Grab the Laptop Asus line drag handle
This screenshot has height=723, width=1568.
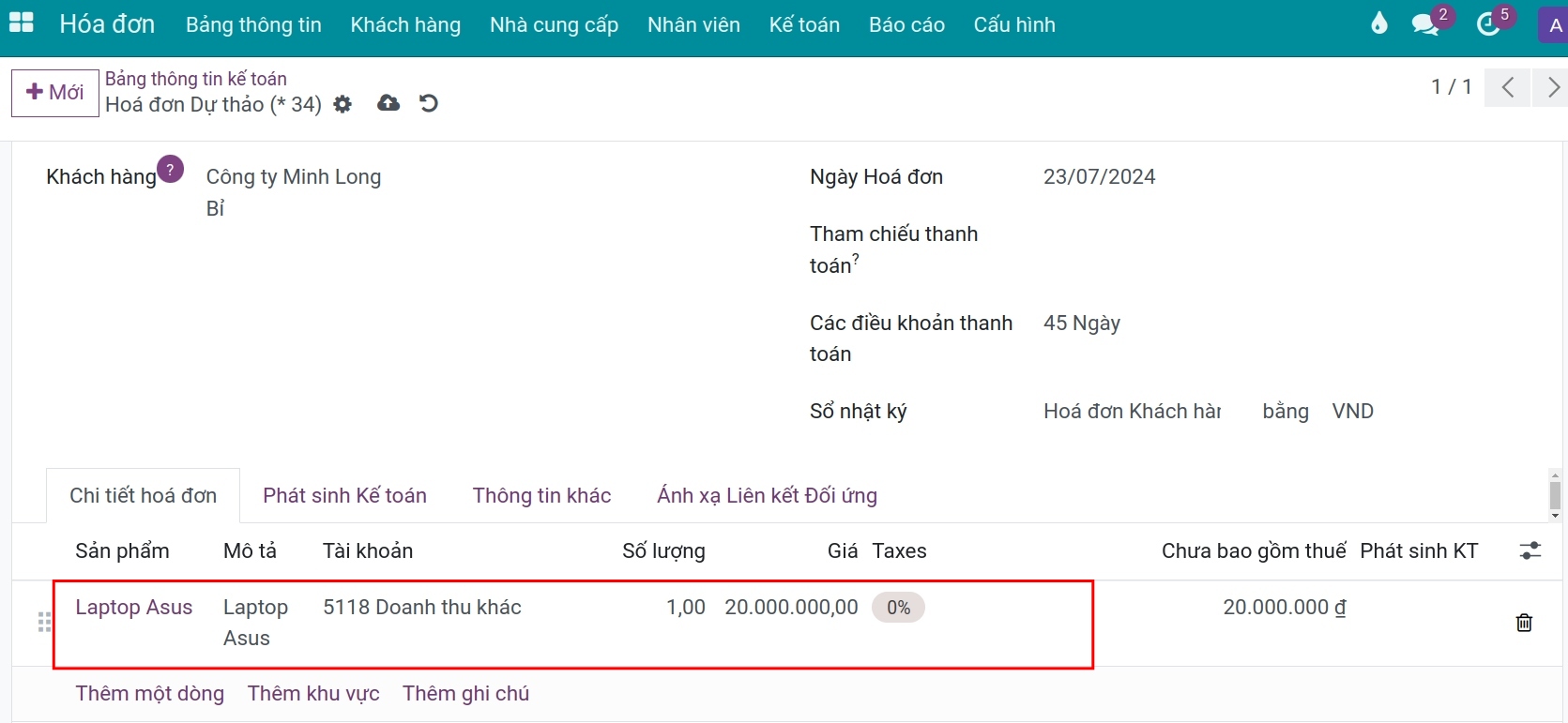coord(44,622)
